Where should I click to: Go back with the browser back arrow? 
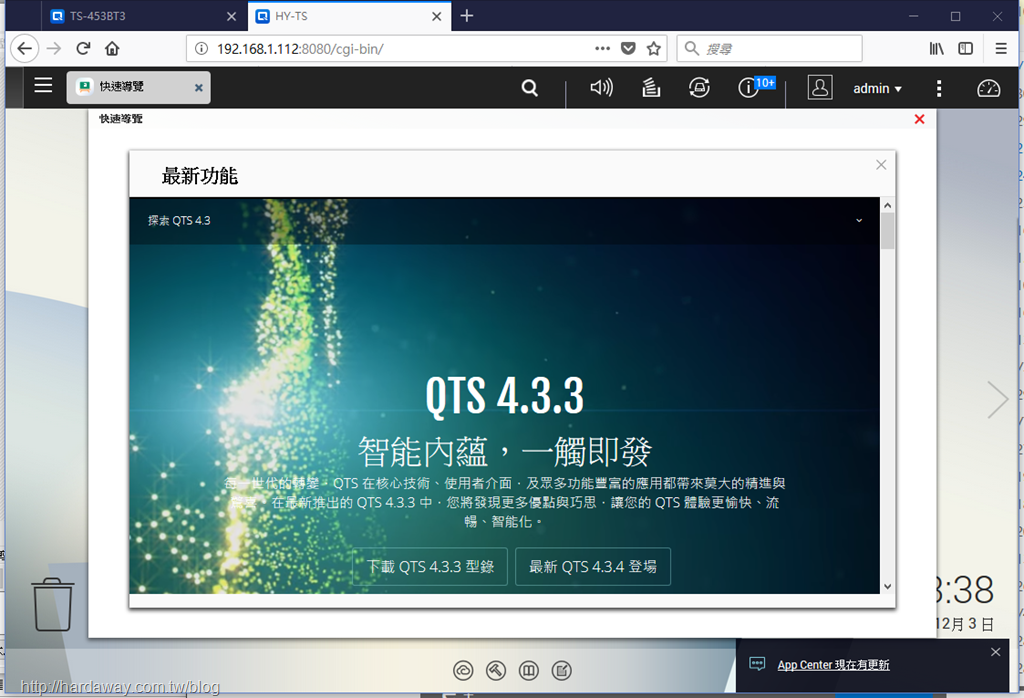coord(25,48)
